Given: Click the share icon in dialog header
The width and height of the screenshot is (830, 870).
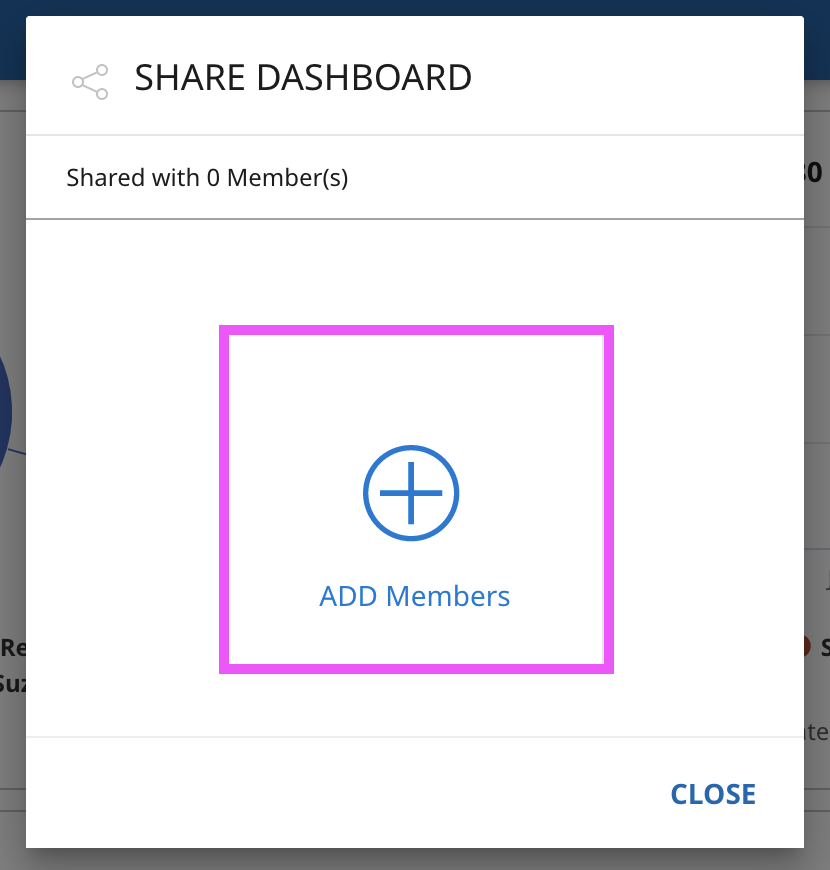Looking at the screenshot, I should coord(90,82).
